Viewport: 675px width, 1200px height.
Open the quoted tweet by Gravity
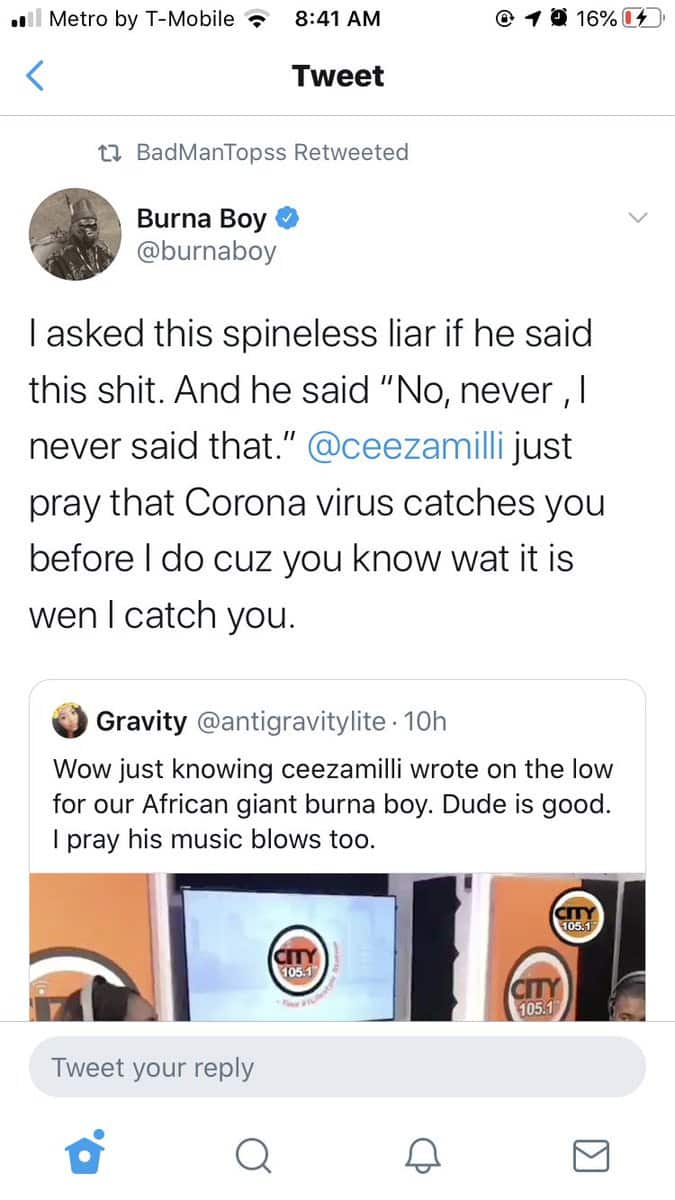click(x=337, y=800)
